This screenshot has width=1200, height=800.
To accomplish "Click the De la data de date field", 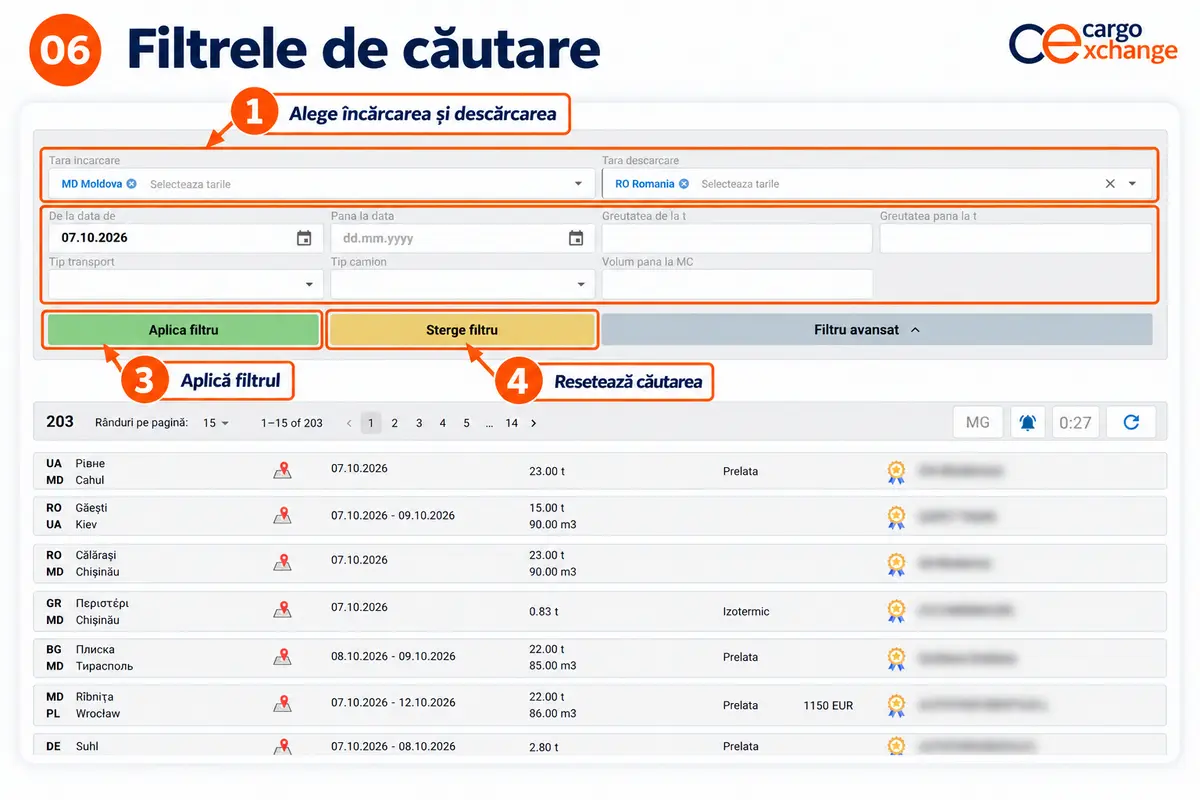I will pos(185,238).
